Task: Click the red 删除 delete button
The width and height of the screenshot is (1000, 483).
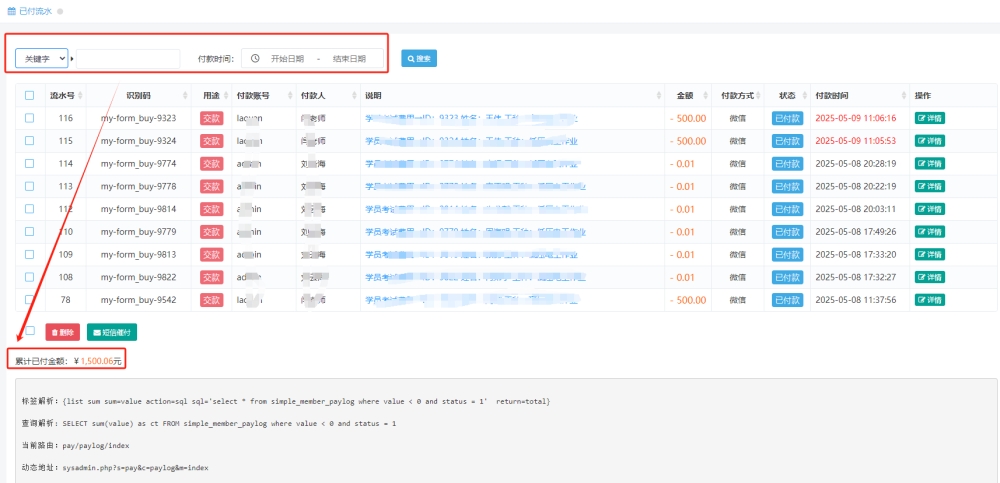Action: point(62,332)
